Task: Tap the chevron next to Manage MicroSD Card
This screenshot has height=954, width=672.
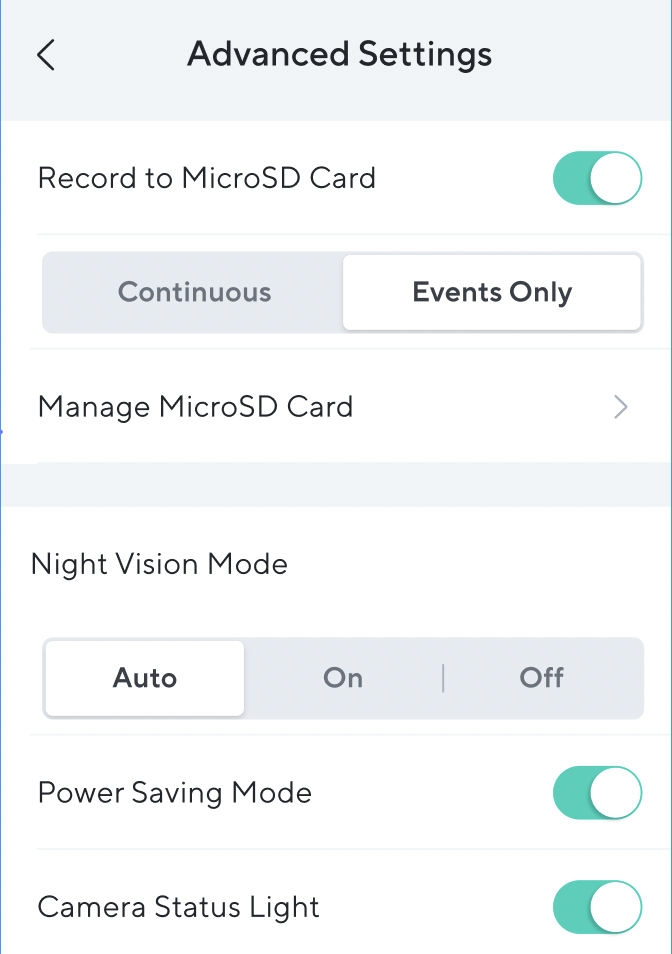Action: point(620,407)
